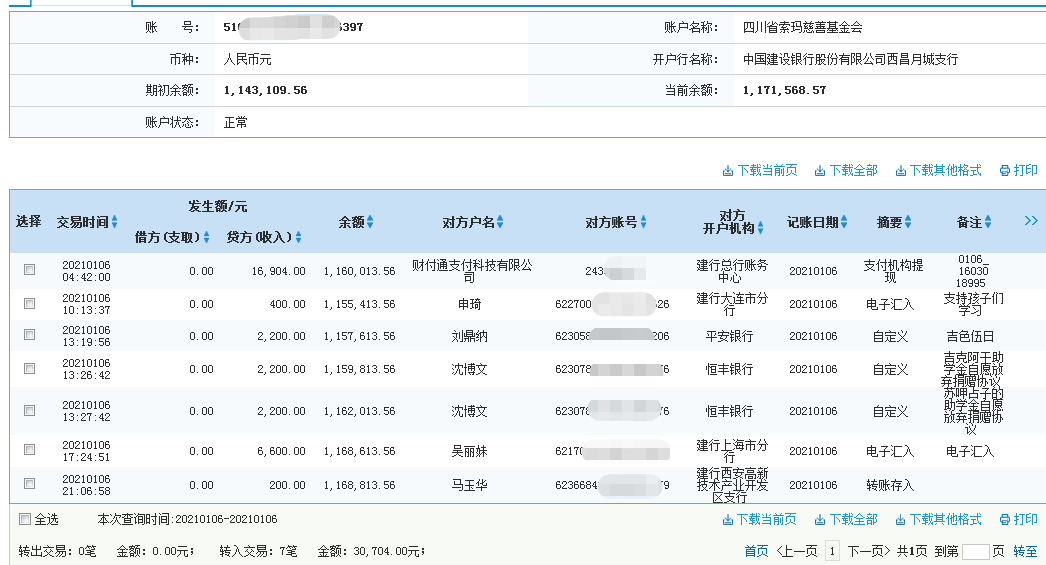The height and width of the screenshot is (565, 1046).
Task: Check the row for 申琦 transaction
Action: (x=29, y=304)
